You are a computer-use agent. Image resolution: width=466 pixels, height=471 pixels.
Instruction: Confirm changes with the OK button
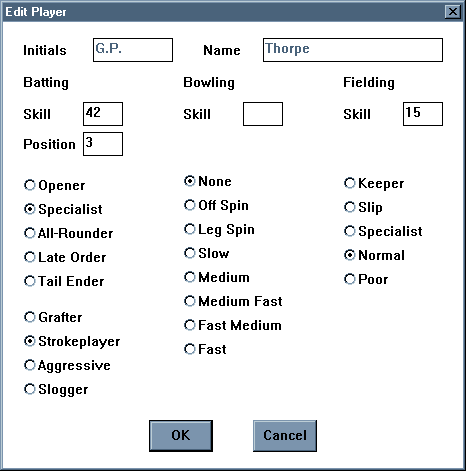click(x=181, y=436)
